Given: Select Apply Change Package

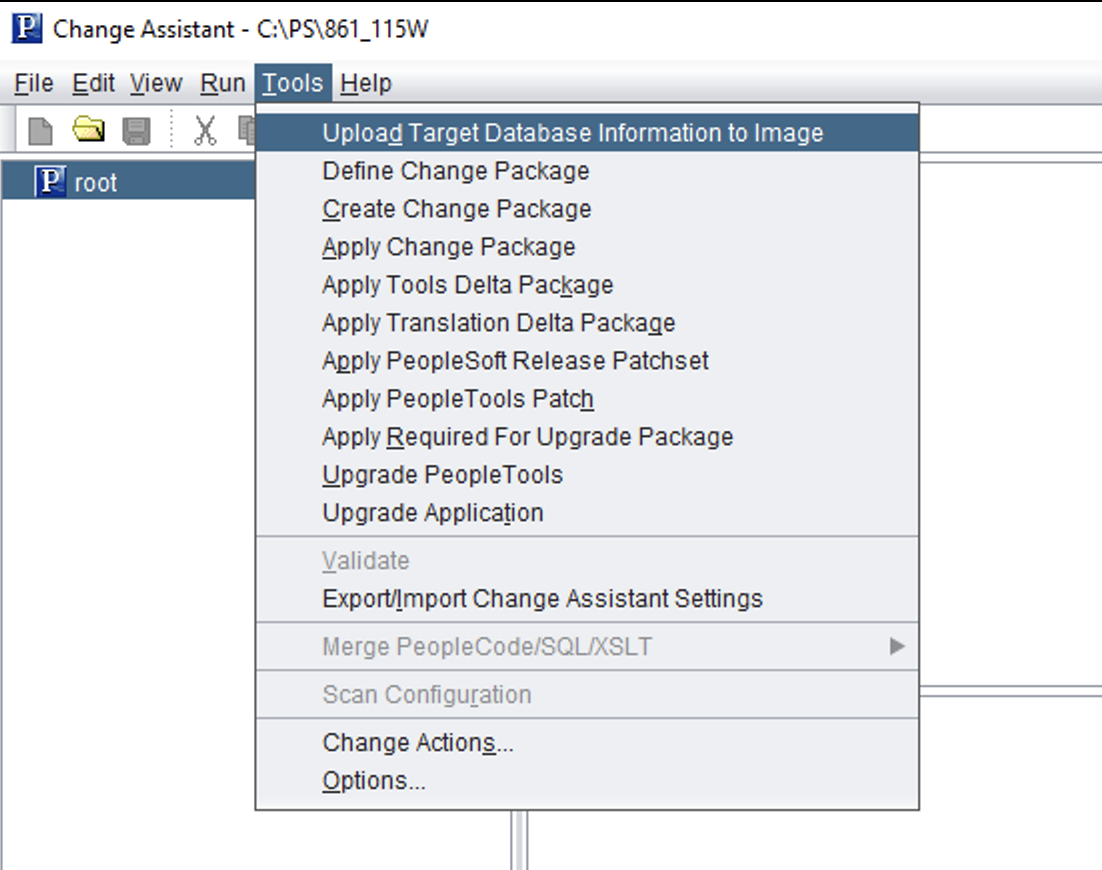Looking at the screenshot, I should tap(448, 246).
